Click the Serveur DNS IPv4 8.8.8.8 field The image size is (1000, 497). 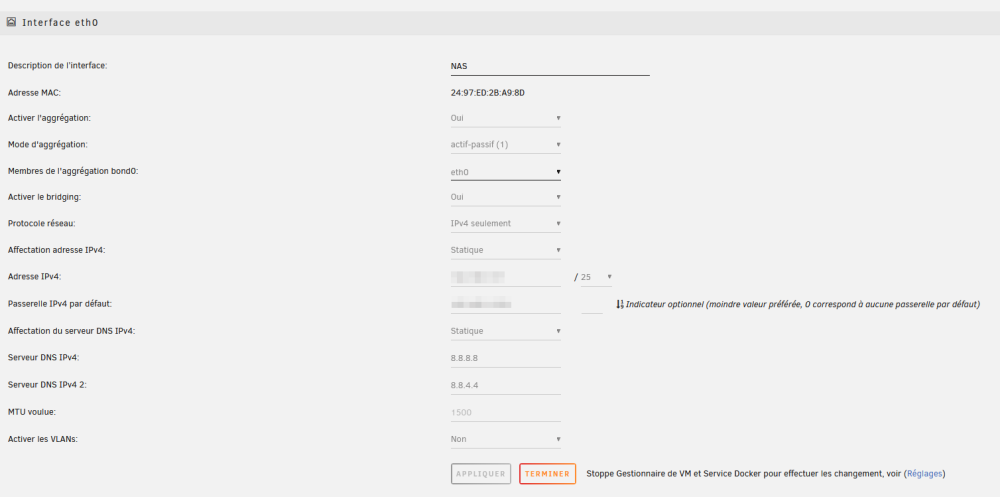coord(506,358)
